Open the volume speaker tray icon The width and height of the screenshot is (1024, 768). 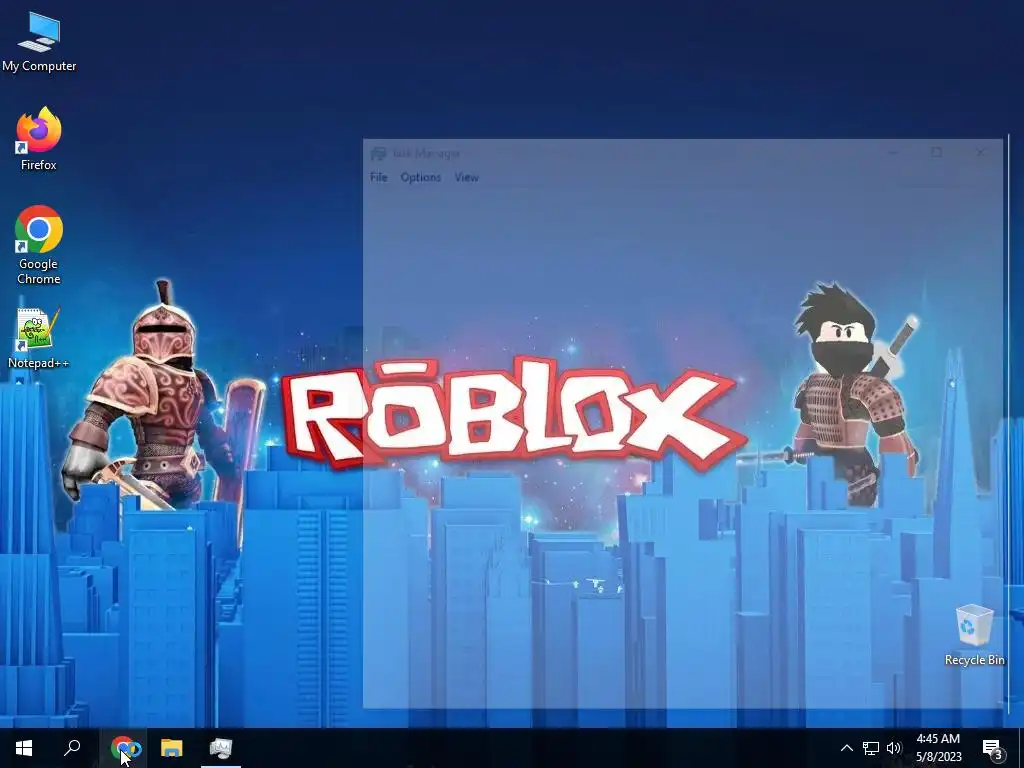pyautogui.click(x=894, y=748)
